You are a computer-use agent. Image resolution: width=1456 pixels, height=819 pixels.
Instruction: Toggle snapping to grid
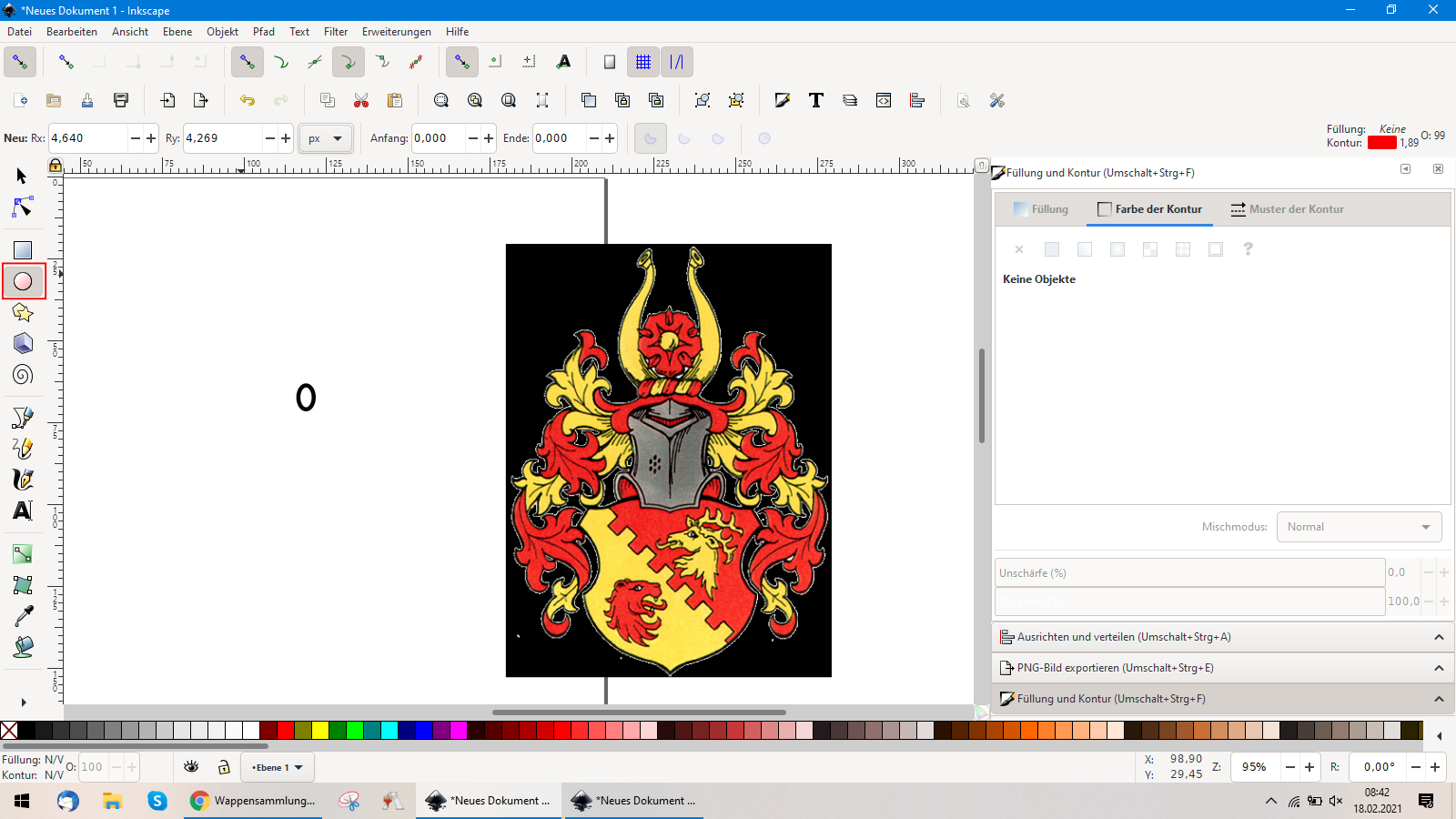click(x=643, y=62)
